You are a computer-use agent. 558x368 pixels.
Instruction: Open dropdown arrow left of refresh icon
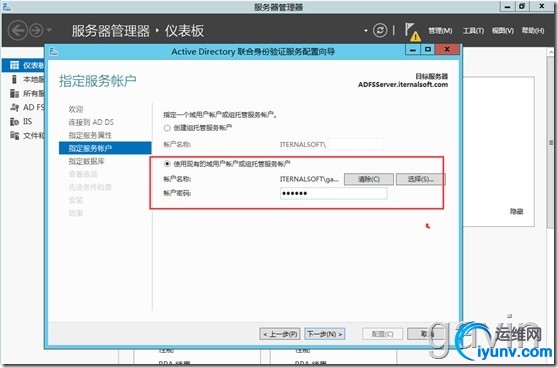click(365, 31)
